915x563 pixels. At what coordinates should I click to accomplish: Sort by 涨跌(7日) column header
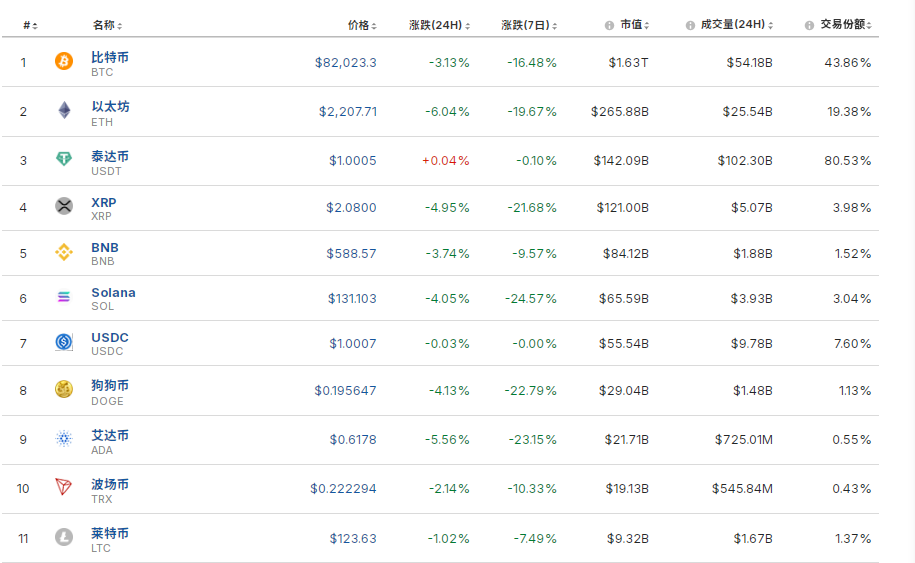pos(529,25)
